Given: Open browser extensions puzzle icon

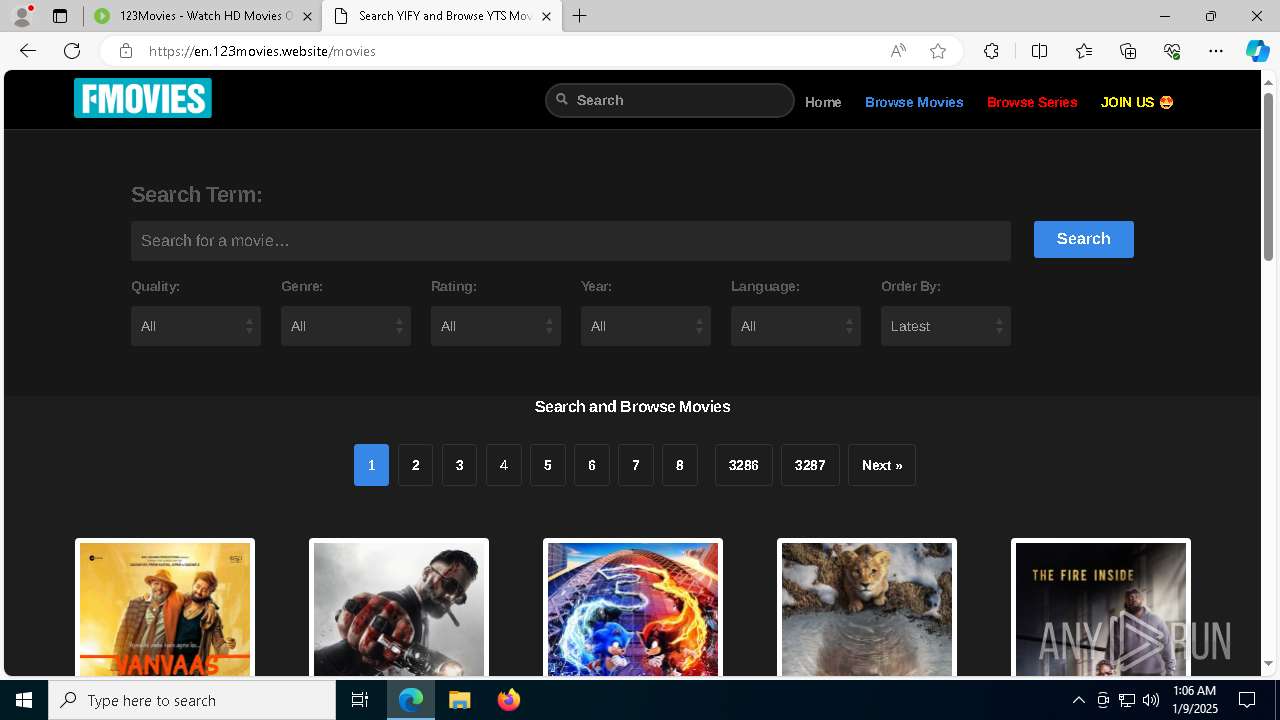Looking at the screenshot, I should click(991, 51).
